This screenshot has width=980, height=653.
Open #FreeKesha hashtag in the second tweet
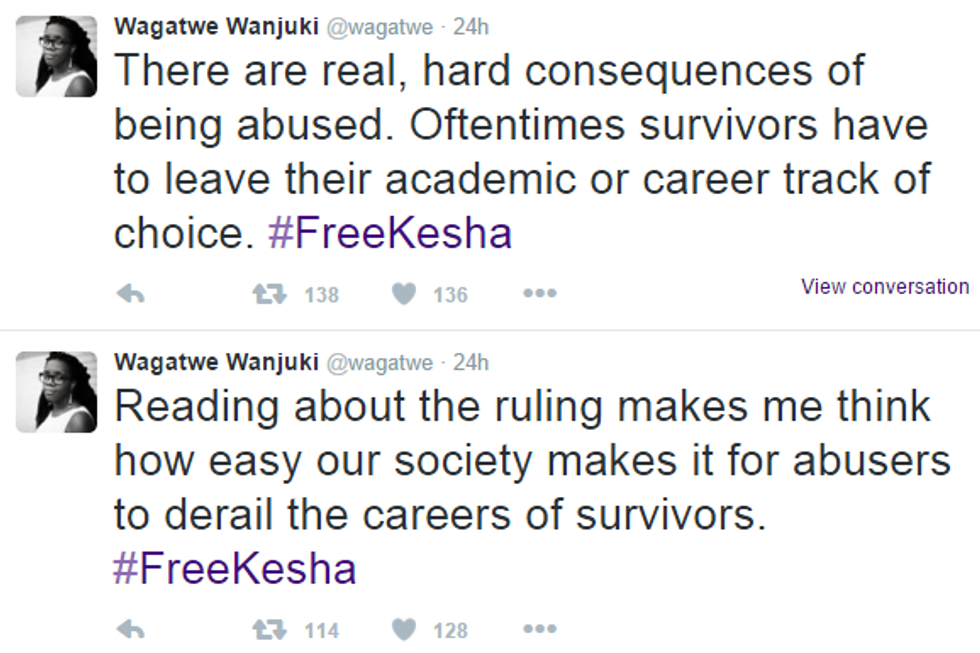point(234,569)
